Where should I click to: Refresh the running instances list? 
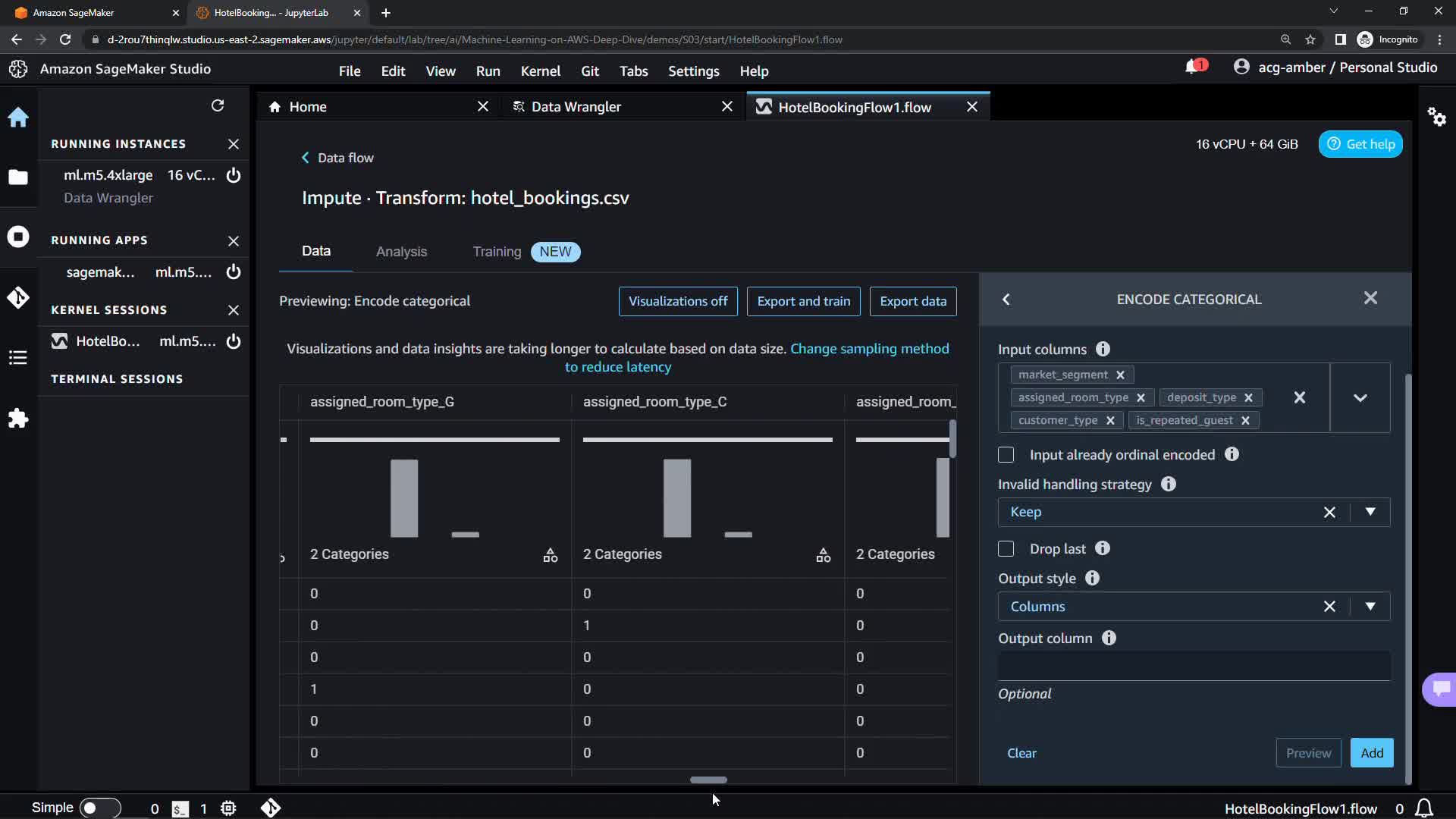click(218, 105)
